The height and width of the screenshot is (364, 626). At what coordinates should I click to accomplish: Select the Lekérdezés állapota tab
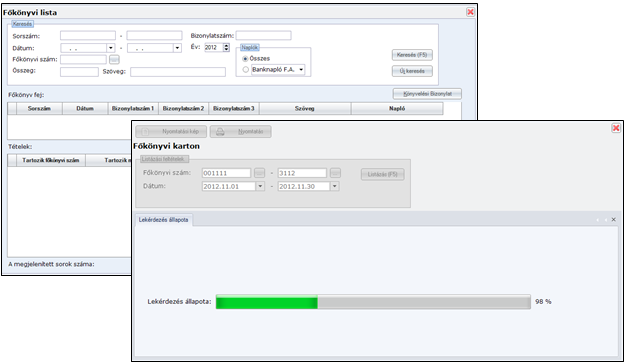tap(164, 220)
